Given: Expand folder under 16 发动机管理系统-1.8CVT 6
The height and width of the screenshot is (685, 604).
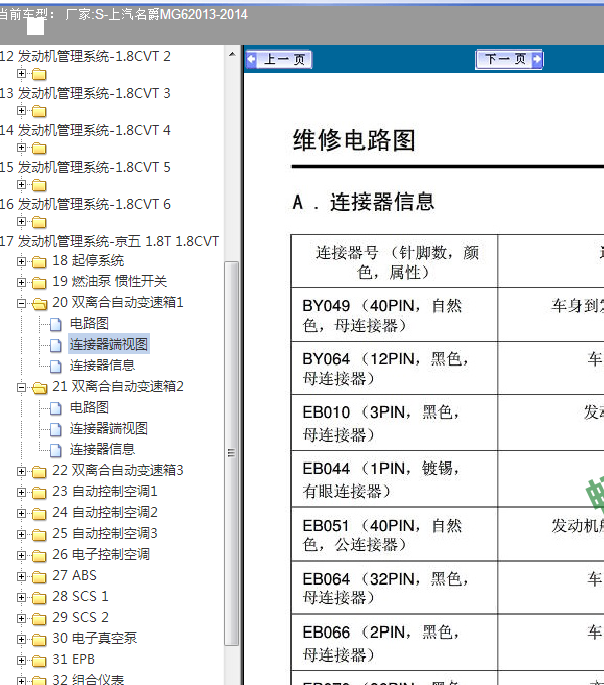Looking at the screenshot, I should click(x=21, y=222).
